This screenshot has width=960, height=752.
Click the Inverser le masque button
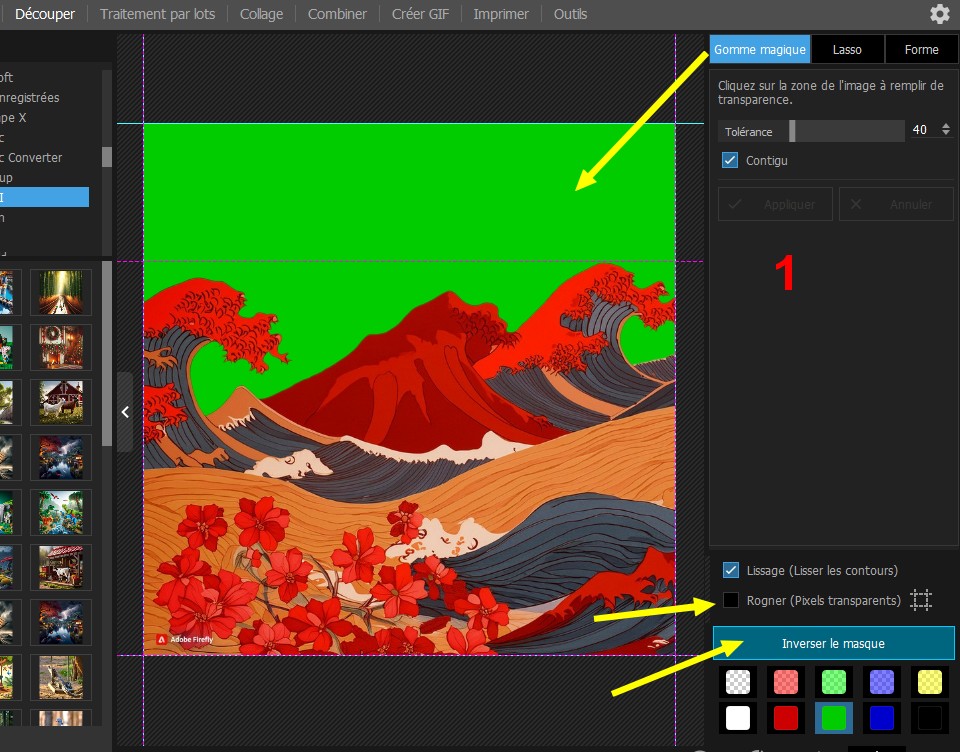tap(833, 643)
